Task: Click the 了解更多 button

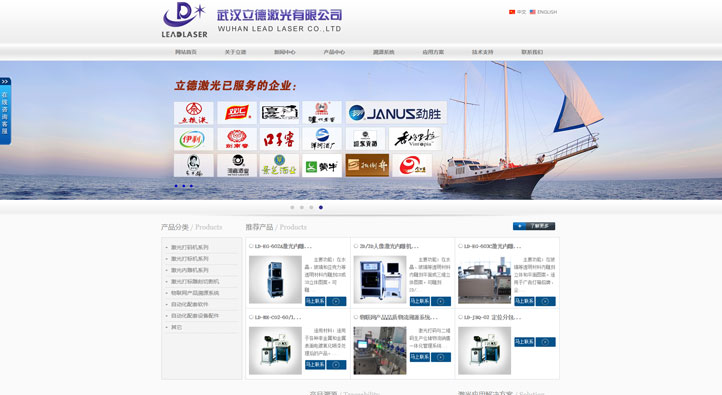Action: point(534,226)
